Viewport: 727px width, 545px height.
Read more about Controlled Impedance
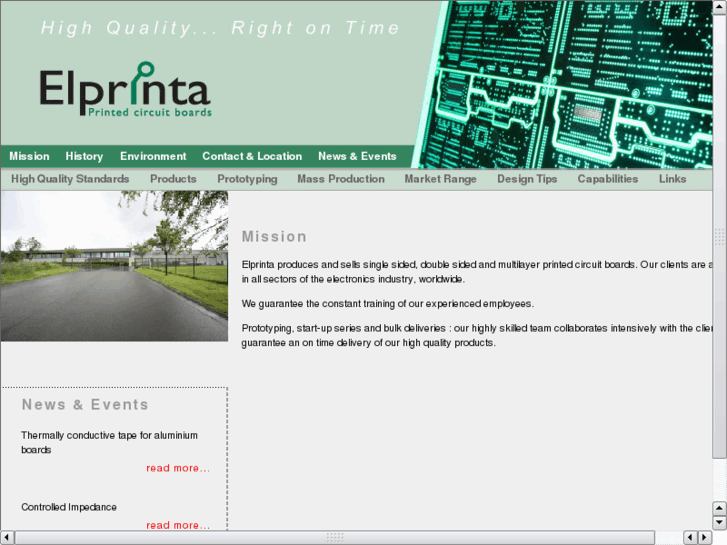click(178, 525)
